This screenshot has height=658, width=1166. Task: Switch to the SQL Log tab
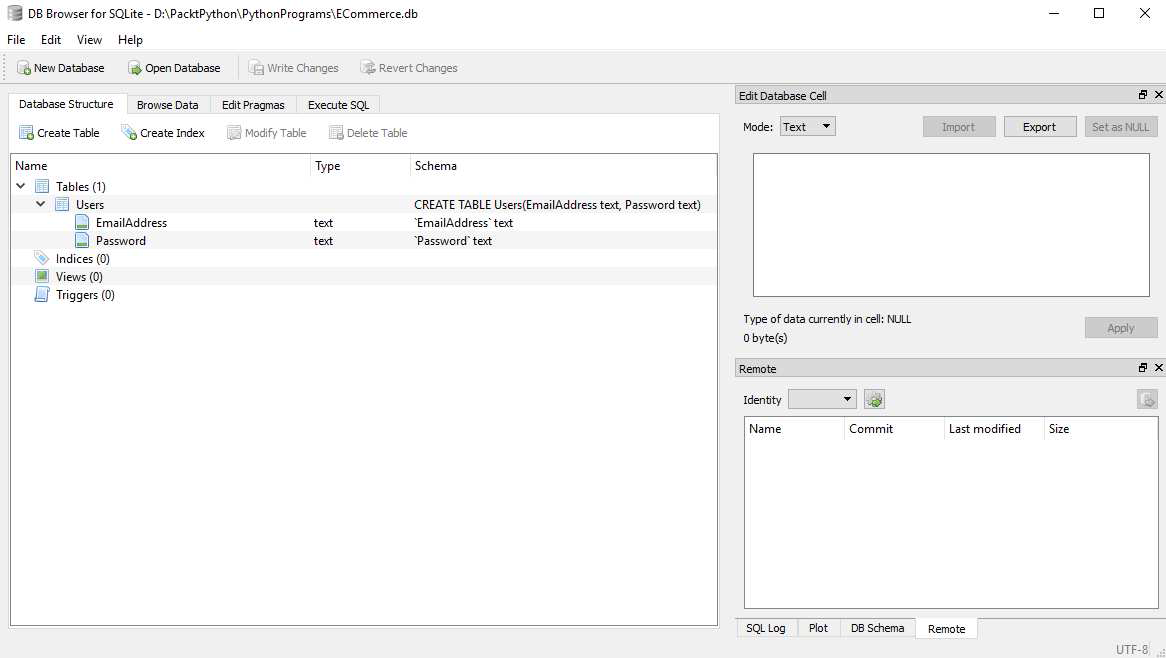(x=766, y=628)
